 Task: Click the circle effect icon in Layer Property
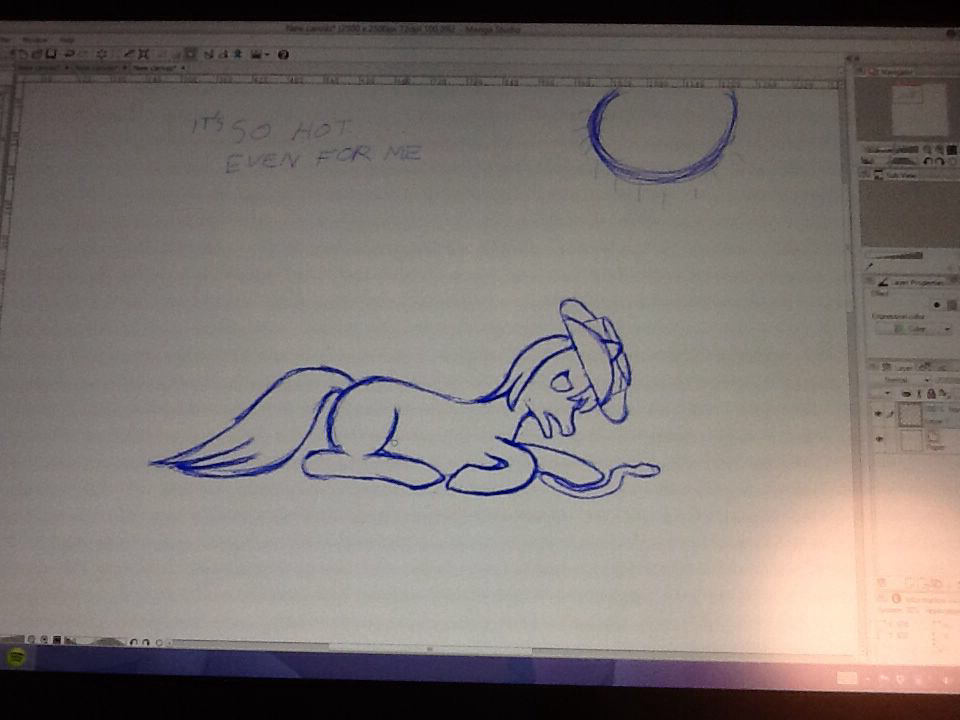point(936,304)
